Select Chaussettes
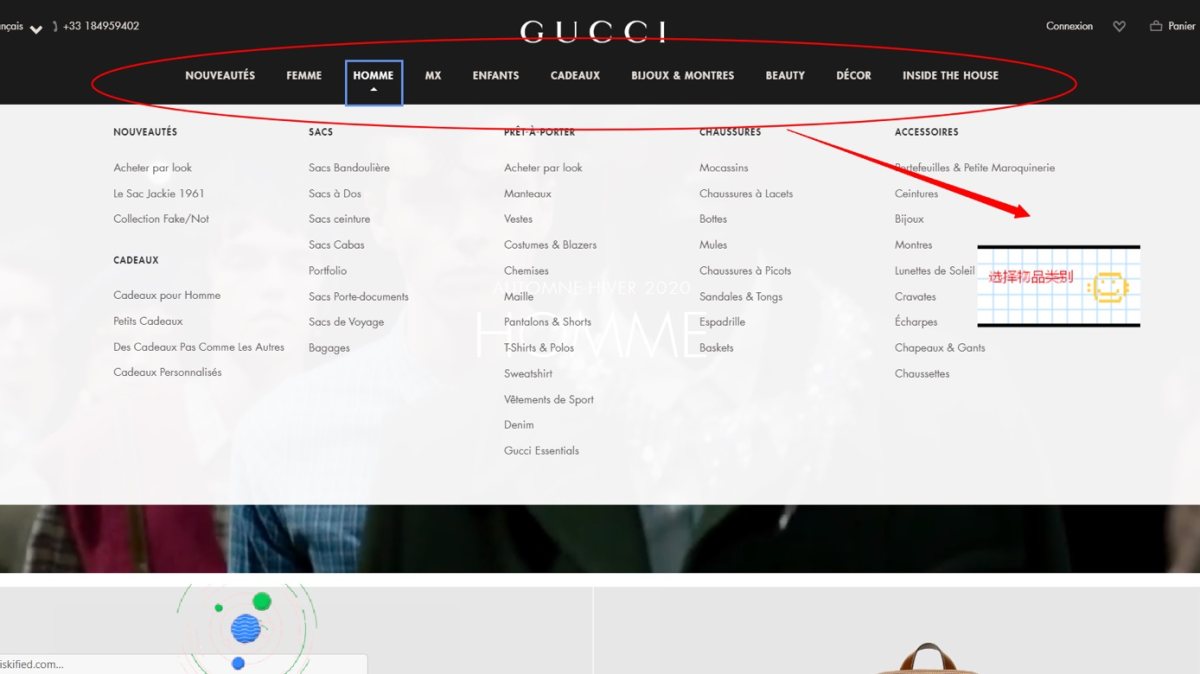The height and width of the screenshot is (674, 1200). 922,374
